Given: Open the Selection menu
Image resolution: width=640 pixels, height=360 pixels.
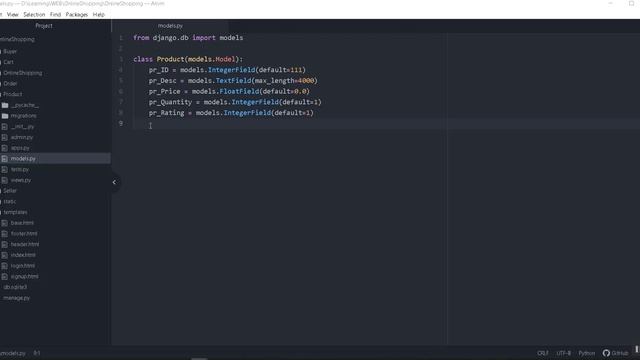Looking at the screenshot, I should (34, 15).
